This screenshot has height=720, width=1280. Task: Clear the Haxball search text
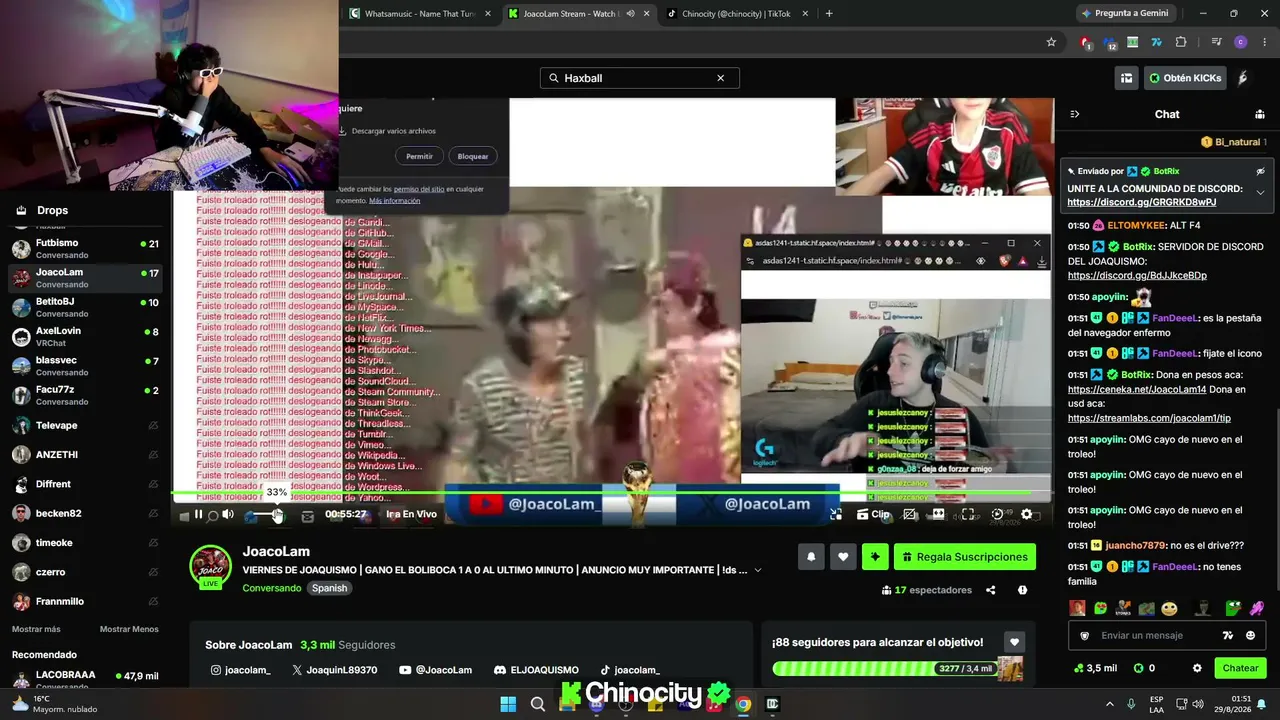click(720, 78)
